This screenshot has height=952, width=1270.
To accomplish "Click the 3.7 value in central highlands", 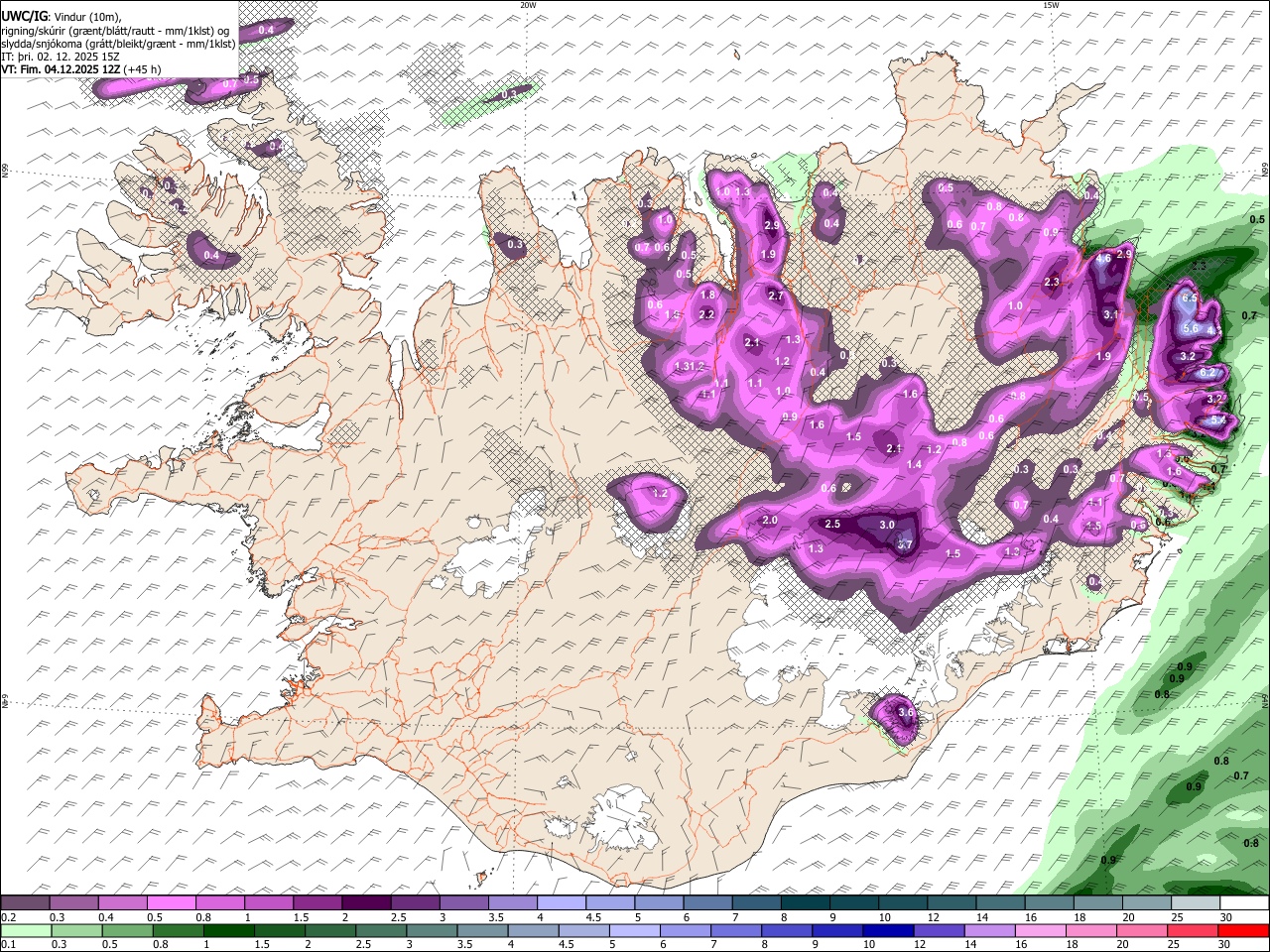I will [904, 543].
